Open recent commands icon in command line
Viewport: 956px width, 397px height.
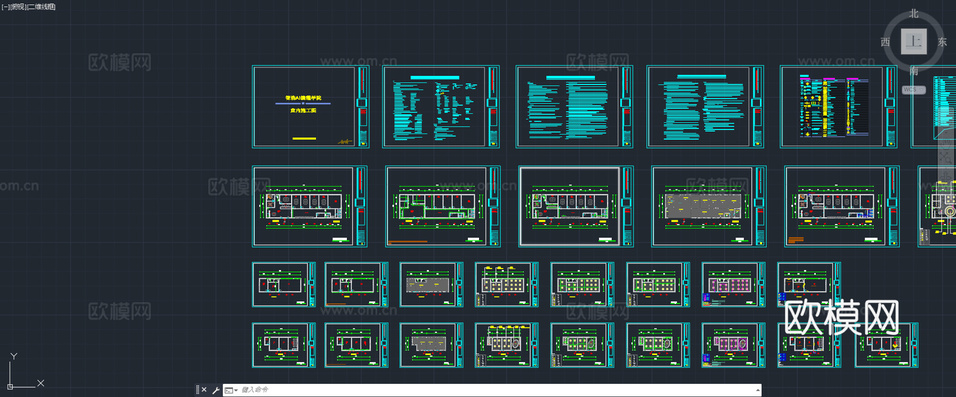tap(230, 390)
